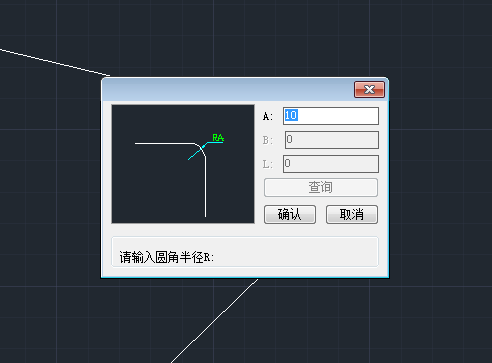Image resolution: width=492 pixels, height=363 pixels.
Task: Confirm with the 确认 button
Action: click(290, 214)
